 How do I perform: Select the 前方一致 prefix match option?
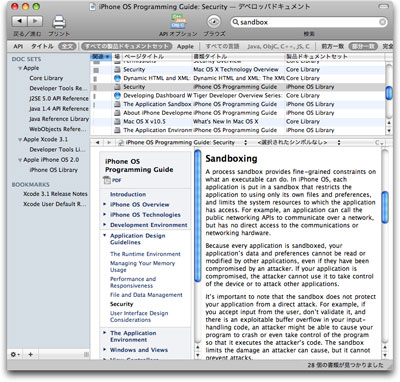332,46
